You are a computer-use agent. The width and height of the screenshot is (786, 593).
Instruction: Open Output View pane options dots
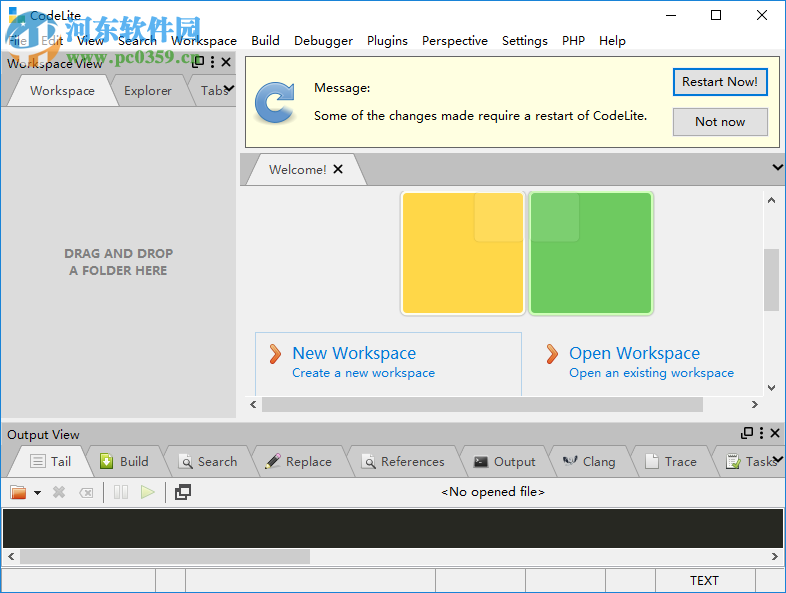(x=761, y=433)
